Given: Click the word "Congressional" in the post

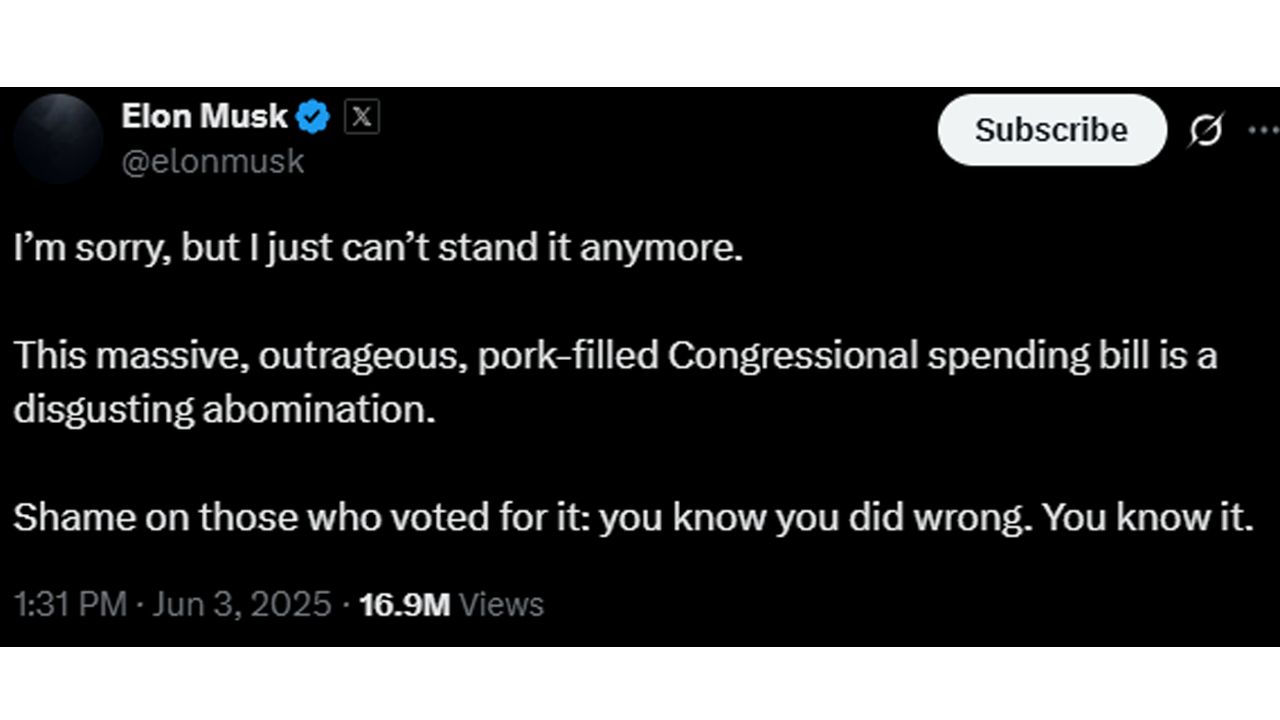Looking at the screenshot, I should [x=792, y=357].
